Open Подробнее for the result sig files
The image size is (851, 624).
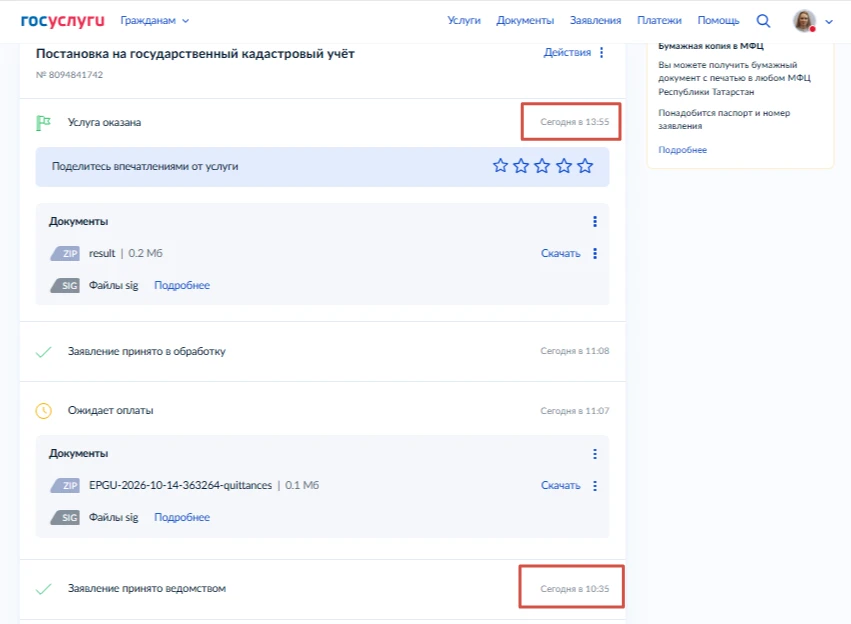[x=182, y=285]
